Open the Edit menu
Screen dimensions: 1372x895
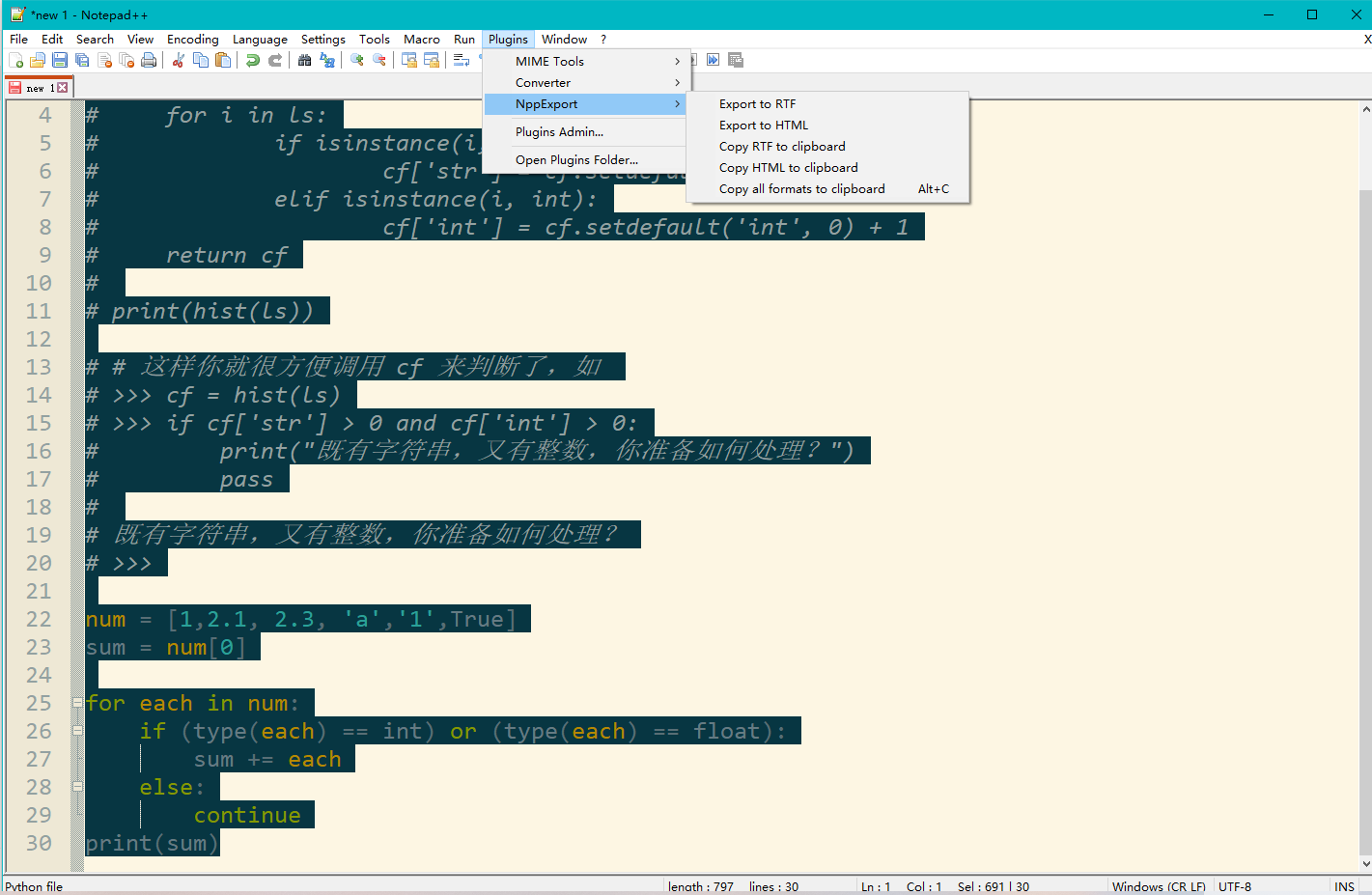tap(52, 40)
